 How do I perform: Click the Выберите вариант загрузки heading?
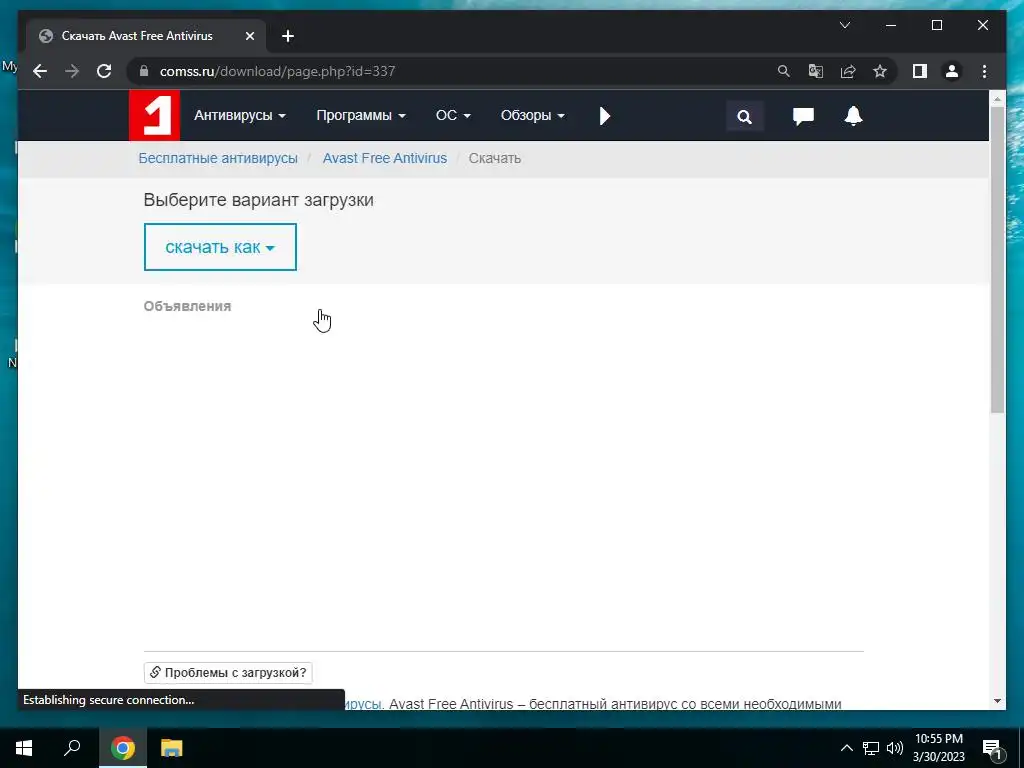tap(259, 200)
